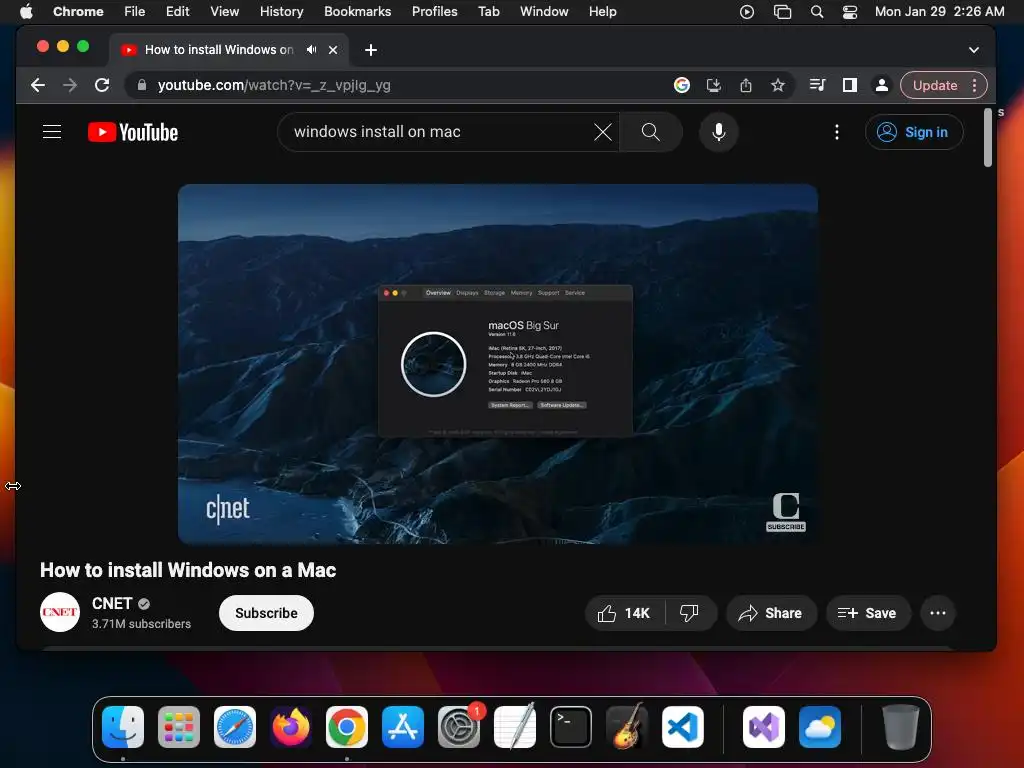Viewport: 1024px width, 768px height.
Task: Open the Window menu
Action: [544, 11]
